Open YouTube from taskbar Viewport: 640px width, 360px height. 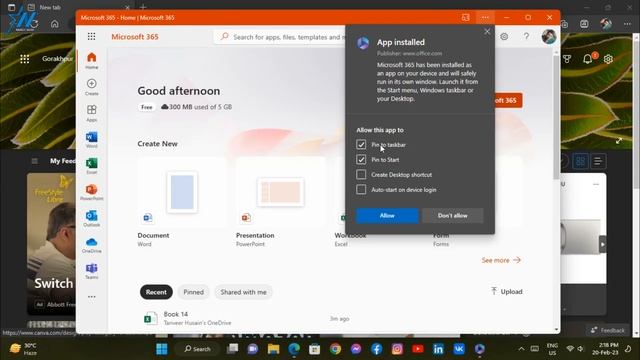coord(418,349)
